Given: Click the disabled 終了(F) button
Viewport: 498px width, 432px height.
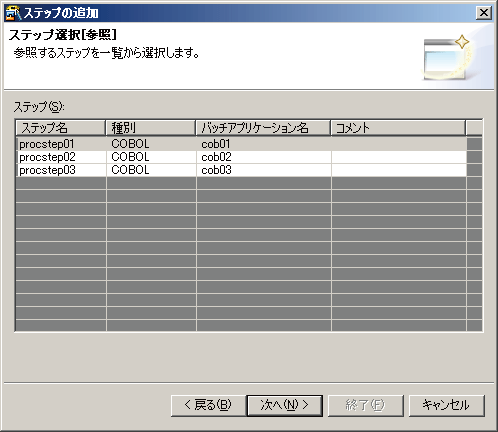Looking at the screenshot, I should [366, 405].
